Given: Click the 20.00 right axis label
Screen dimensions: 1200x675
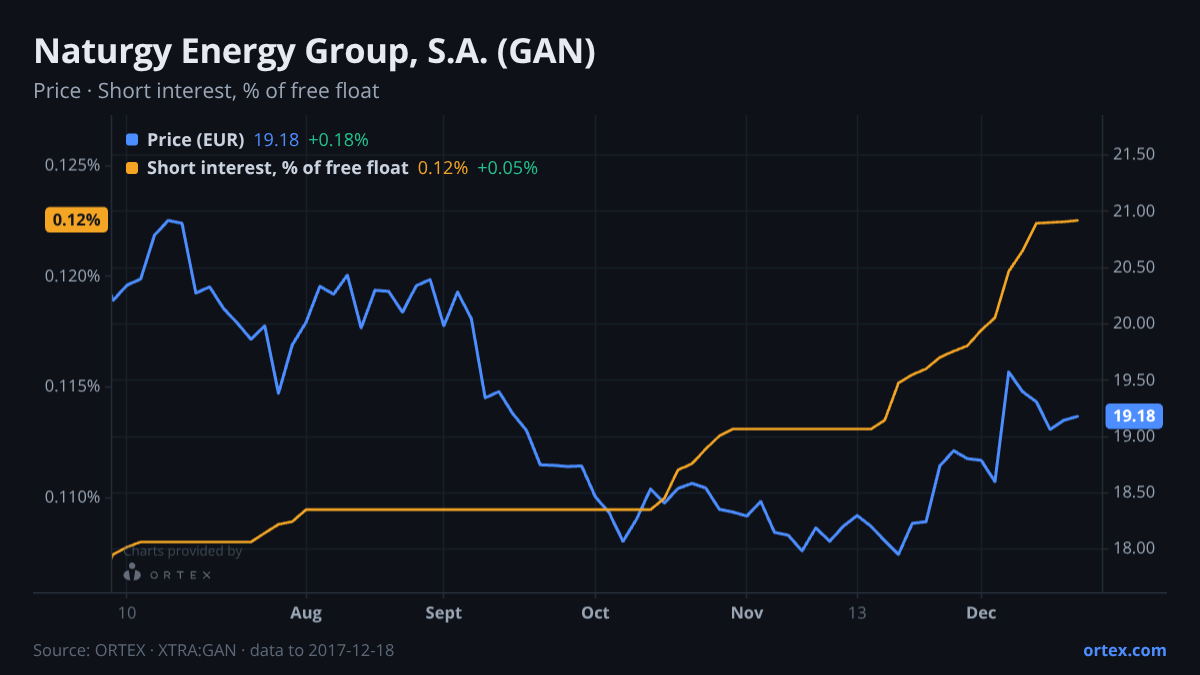Looking at the screenshot, I should coord(1134,323).
